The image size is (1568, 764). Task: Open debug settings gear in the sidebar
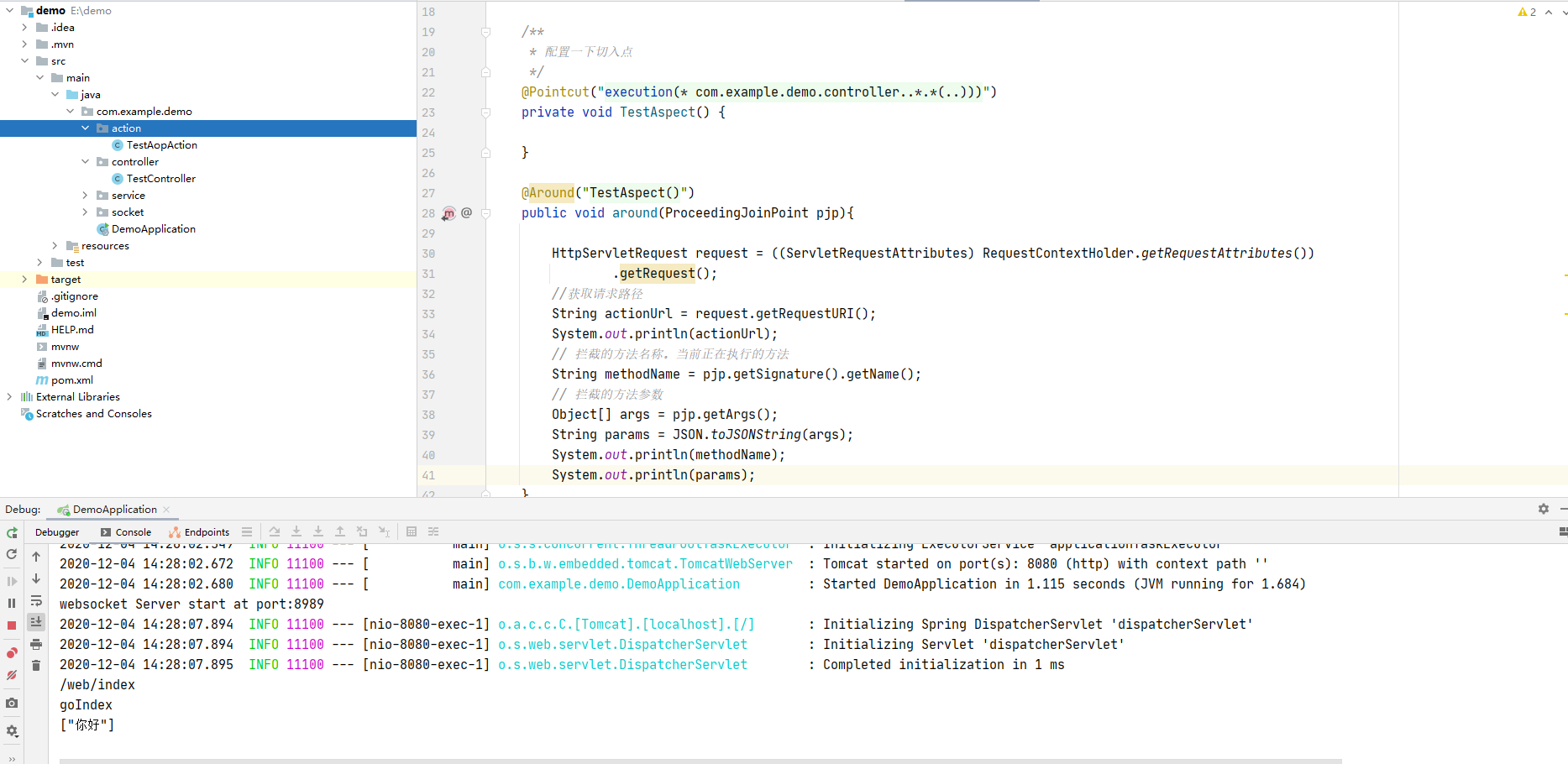(12, 731)
